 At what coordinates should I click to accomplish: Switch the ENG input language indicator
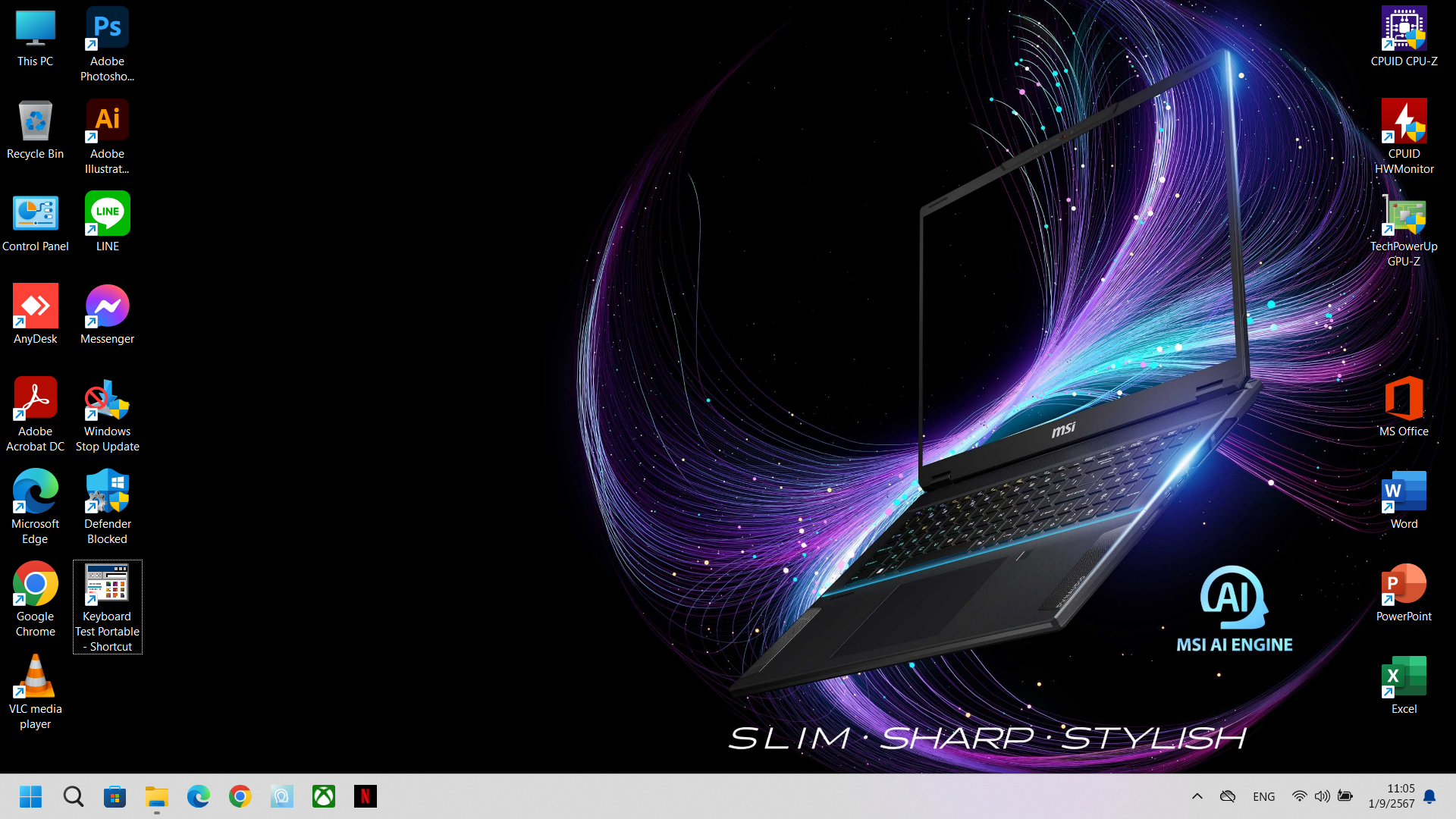coord(1263,796)
